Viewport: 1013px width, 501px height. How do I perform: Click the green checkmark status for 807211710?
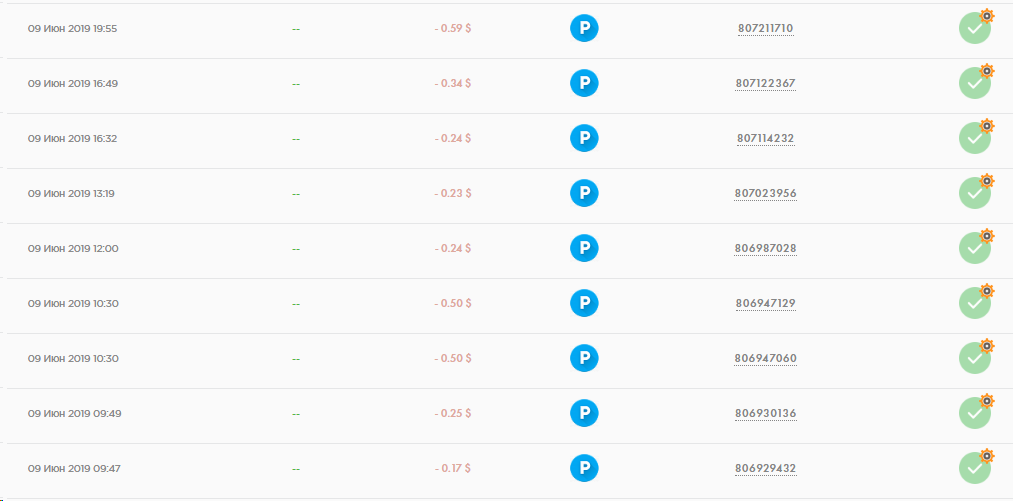(x=975, y=28)
